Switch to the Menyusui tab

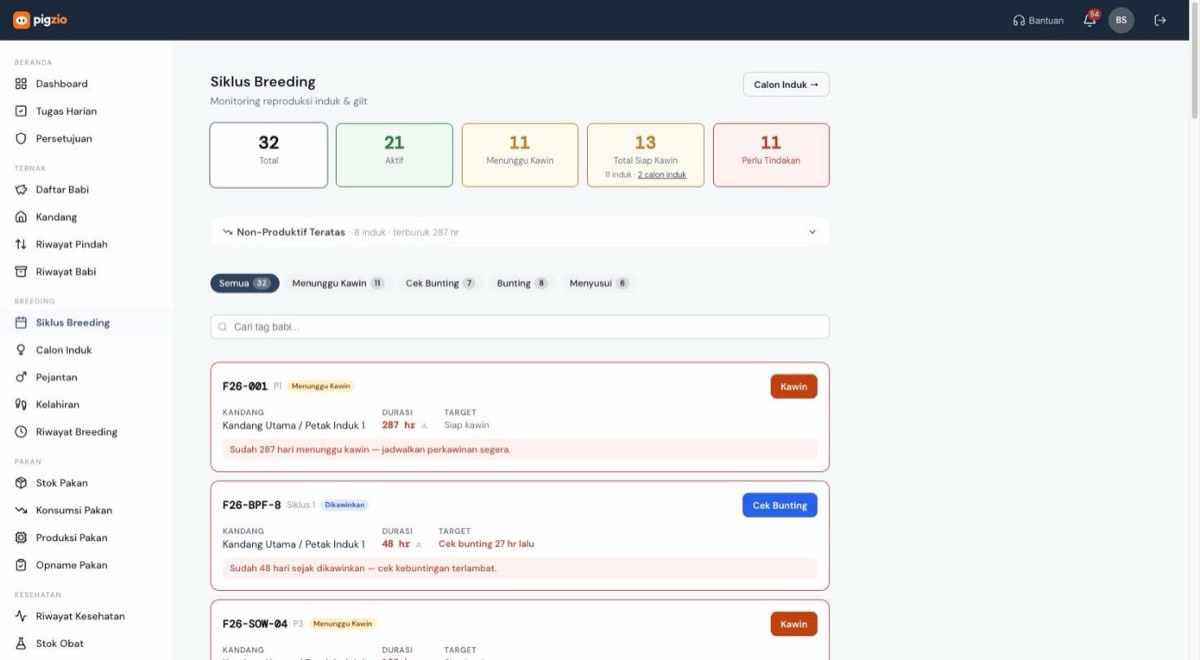pos(599,283)
